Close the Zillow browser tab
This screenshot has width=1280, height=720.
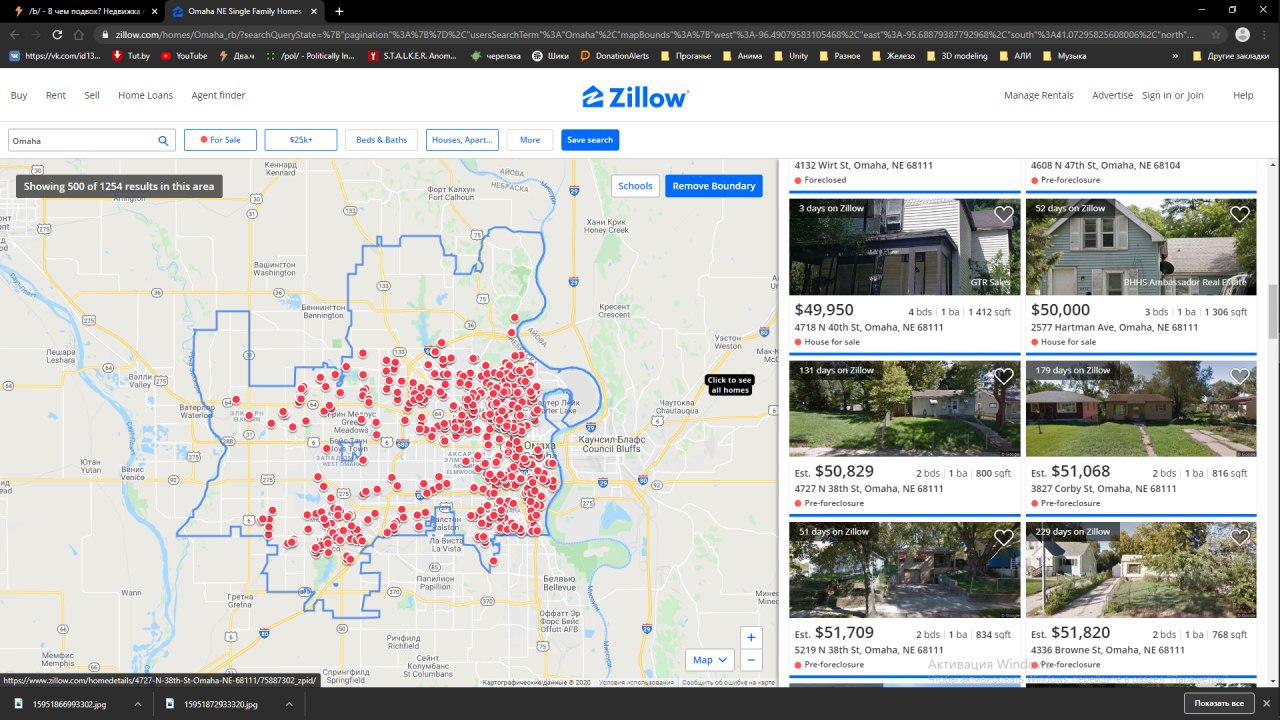[316, 11]
